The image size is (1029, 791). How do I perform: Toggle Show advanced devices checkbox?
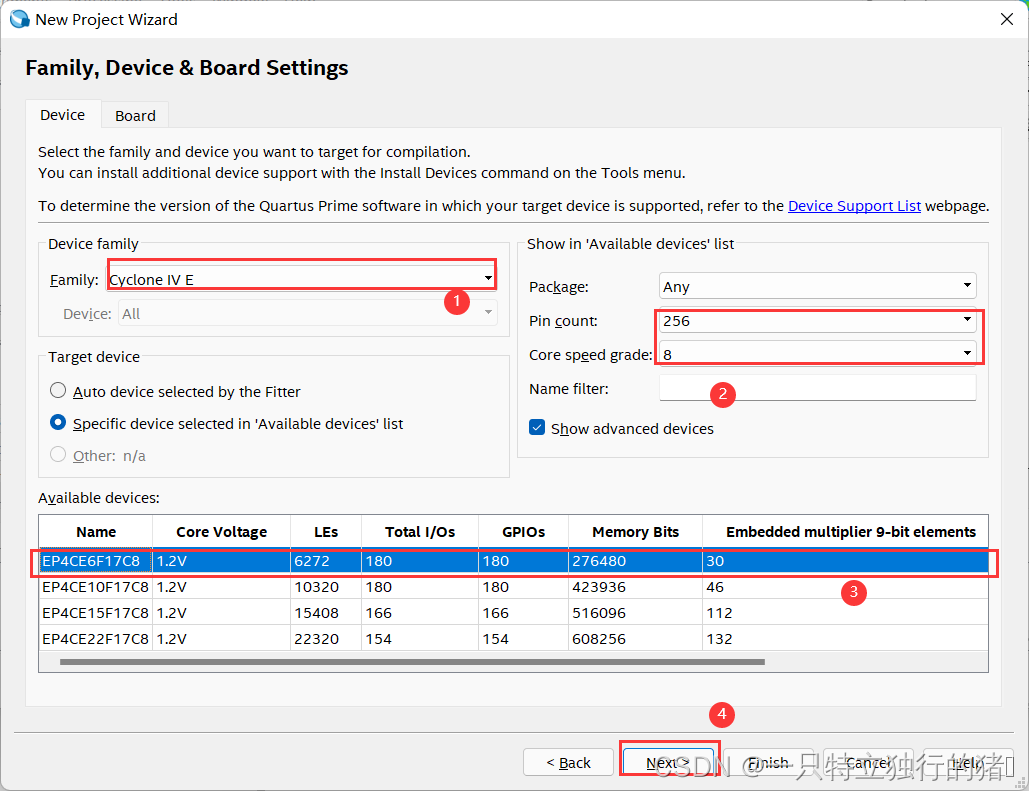(x=537, y=428)
